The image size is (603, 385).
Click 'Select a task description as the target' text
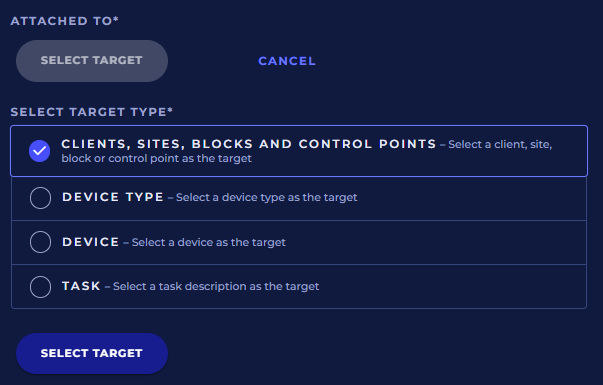click(216, 286)
